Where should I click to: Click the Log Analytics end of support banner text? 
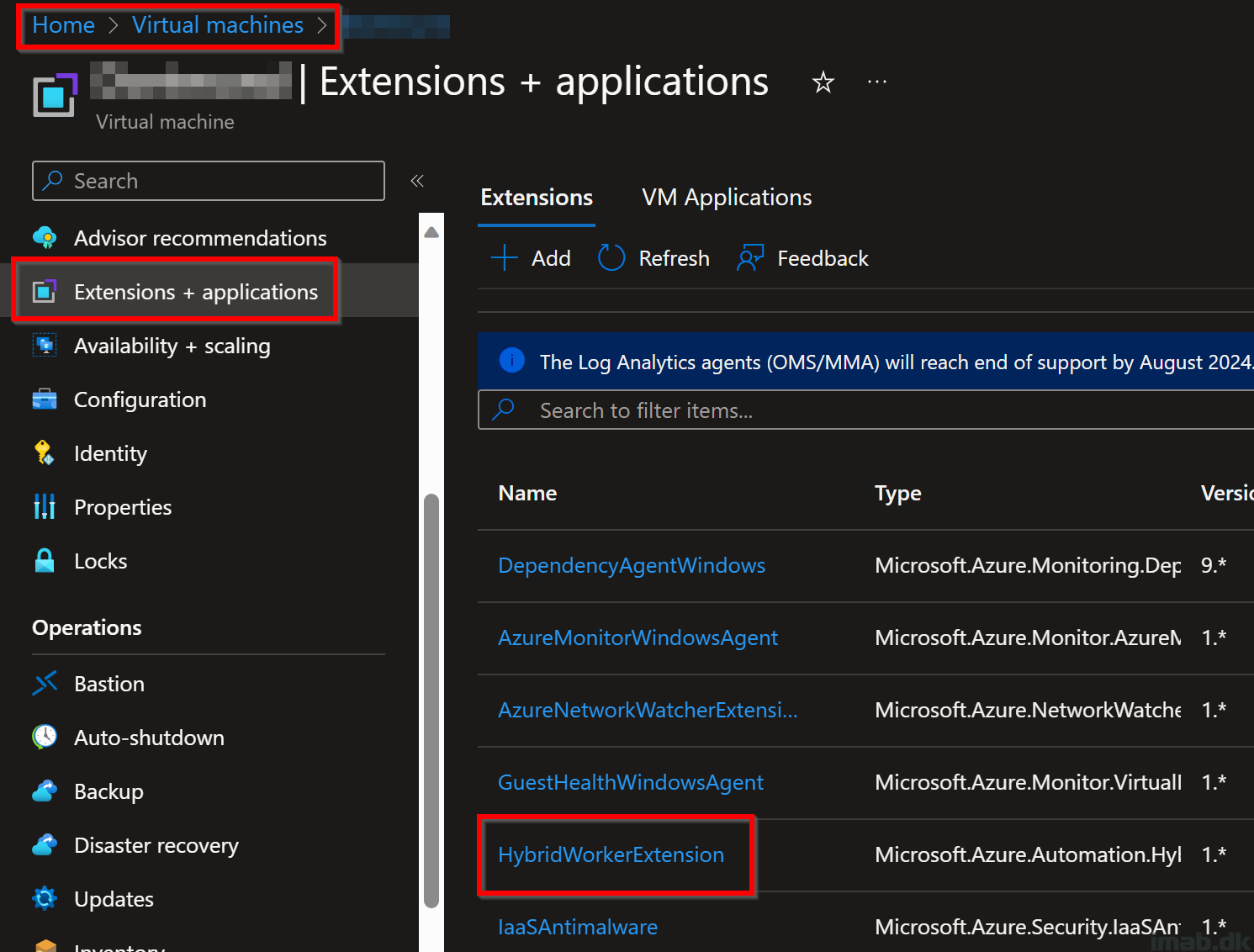[x=897, y=362]
